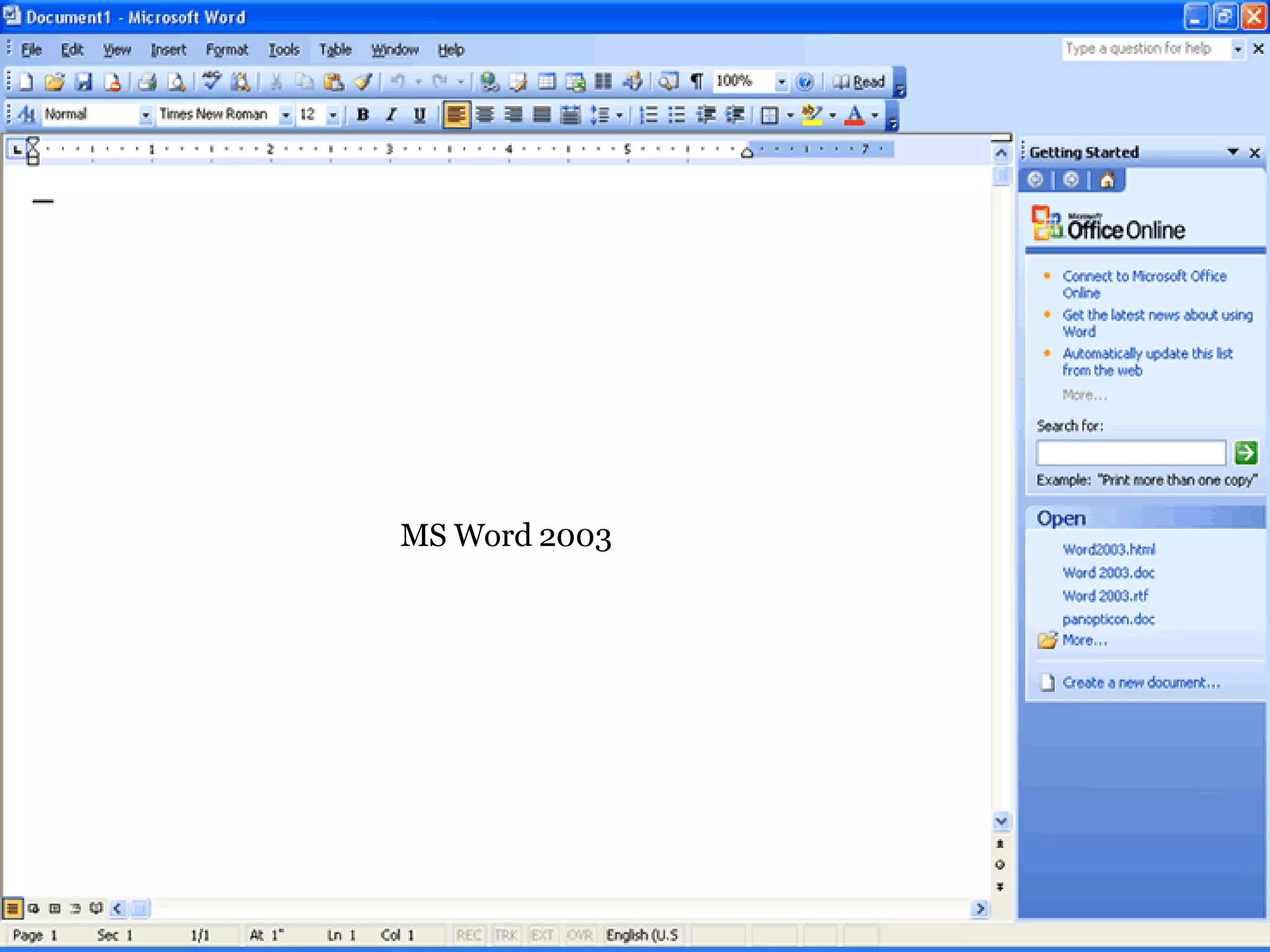
Task: Click the Insert Excel Worksheet icon
Action: pyautogui.click(x=575, y=82)
